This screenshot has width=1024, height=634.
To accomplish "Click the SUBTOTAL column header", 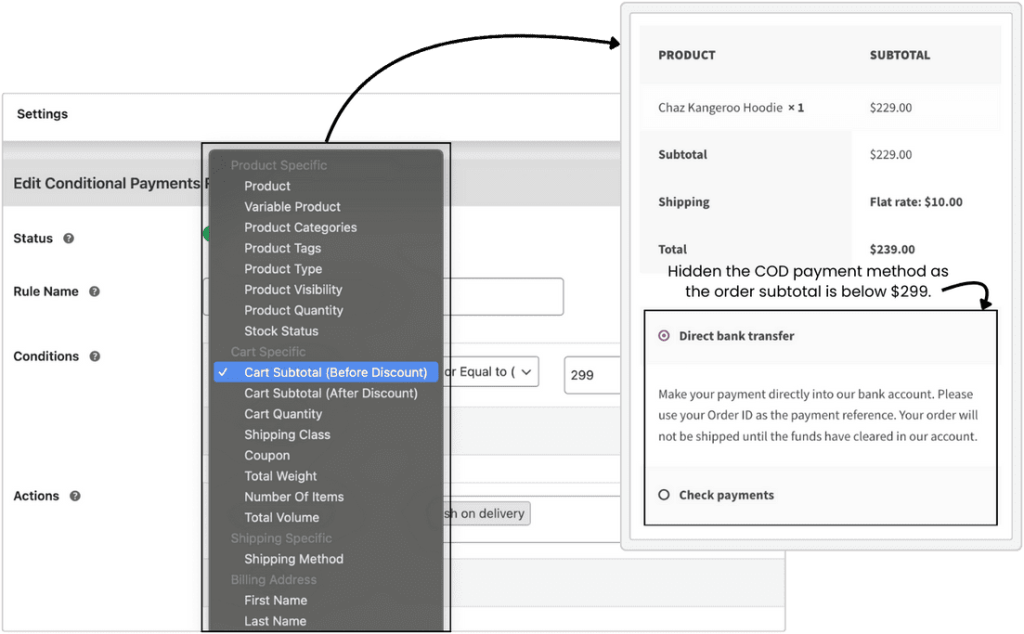I will pyautogui.click(x=900, y=55).
